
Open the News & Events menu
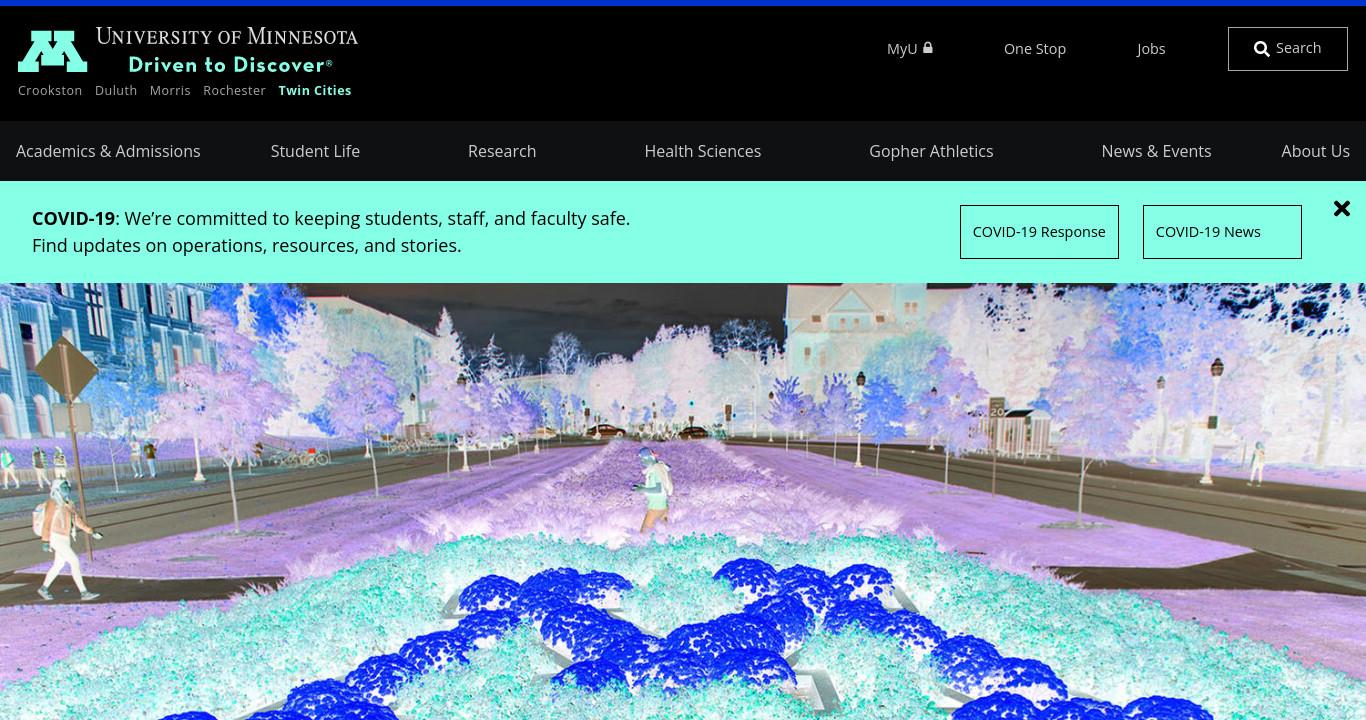coord(1156,151)
